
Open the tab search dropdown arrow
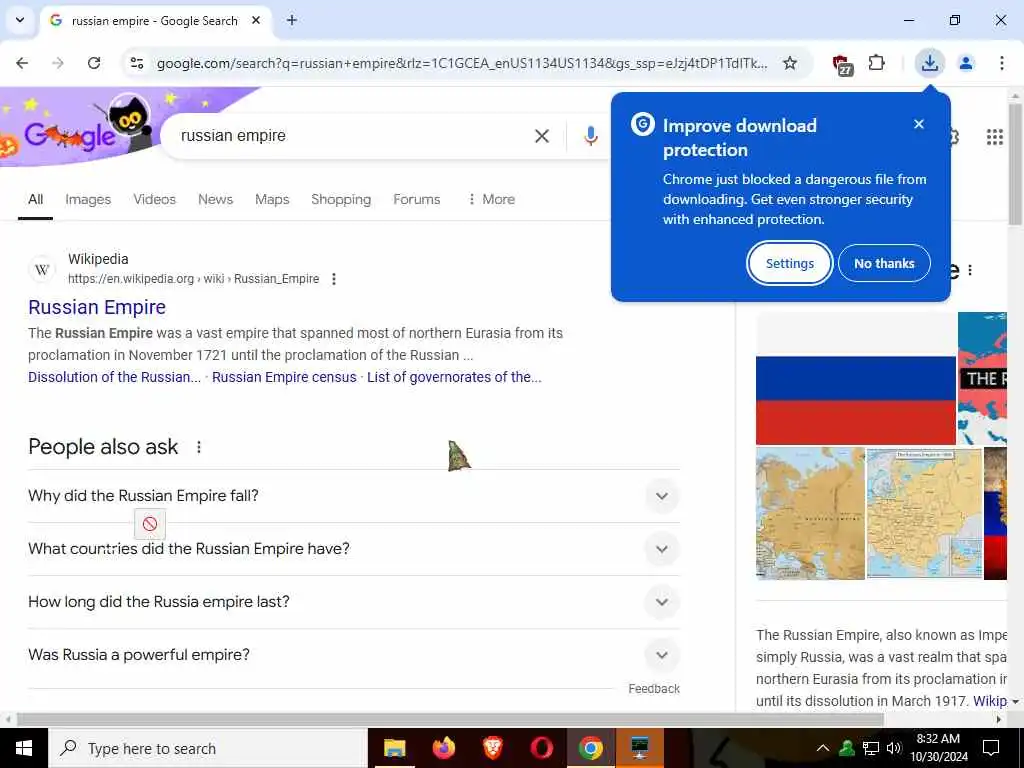20,20
